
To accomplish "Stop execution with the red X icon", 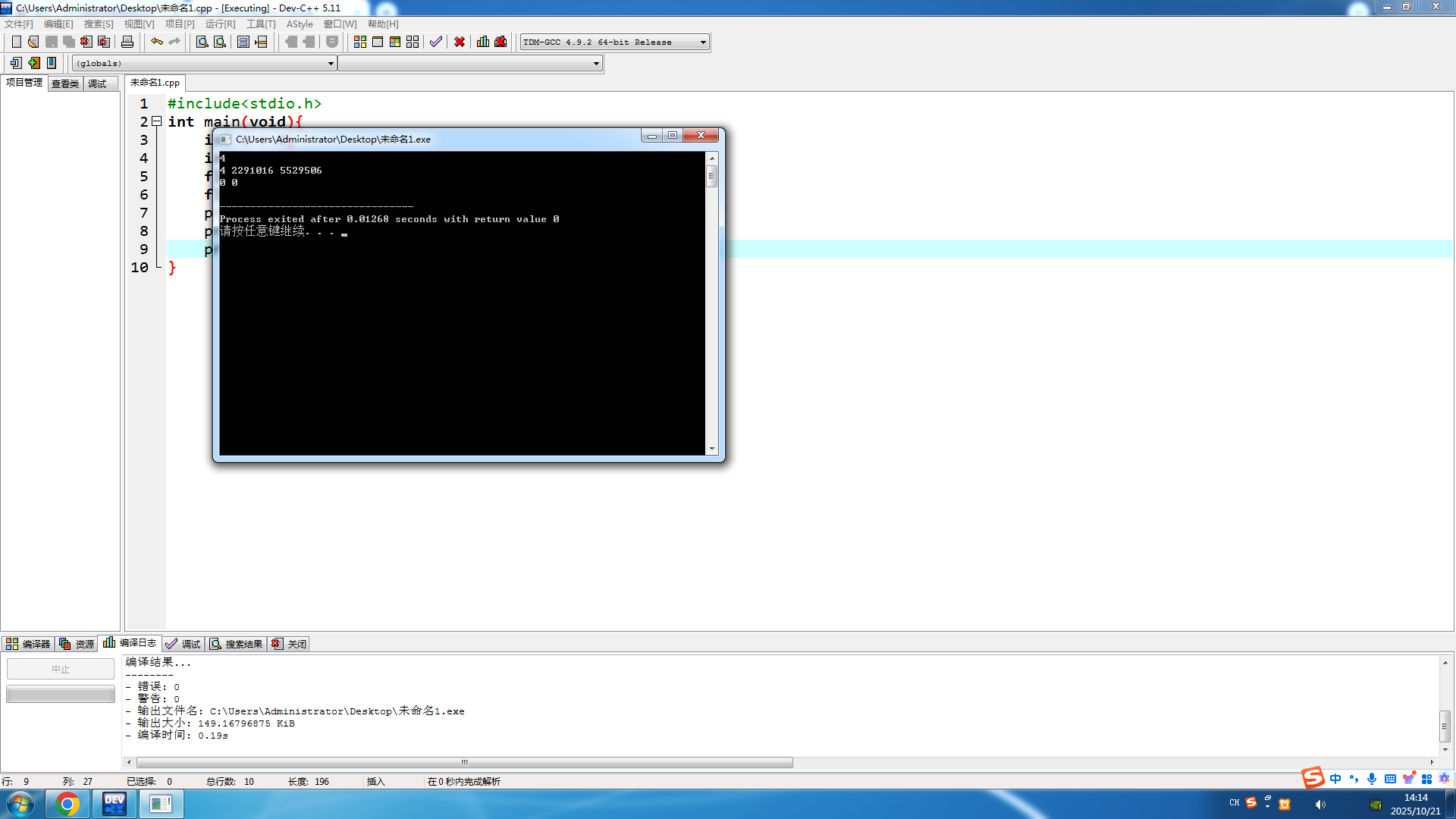I will tap(460, 42).
